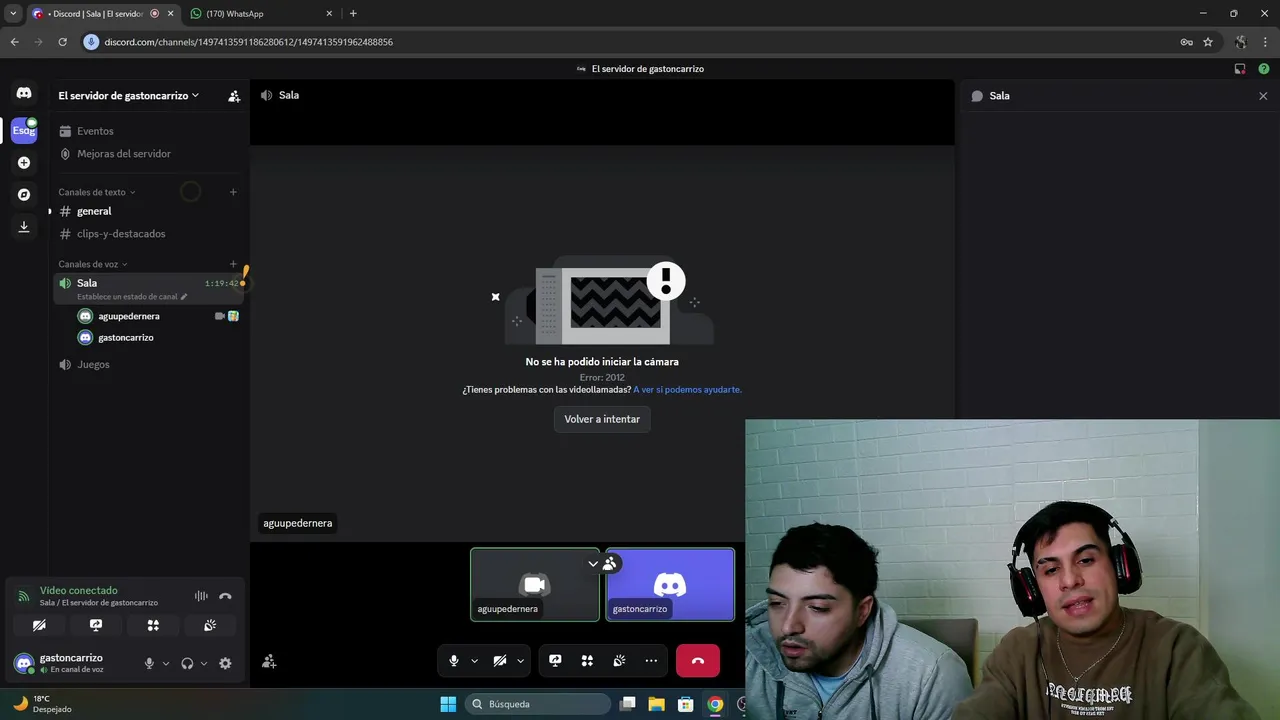Open the Sala chat panel icon
Viewport: 1280px width, 720px height.
(977, 96)
